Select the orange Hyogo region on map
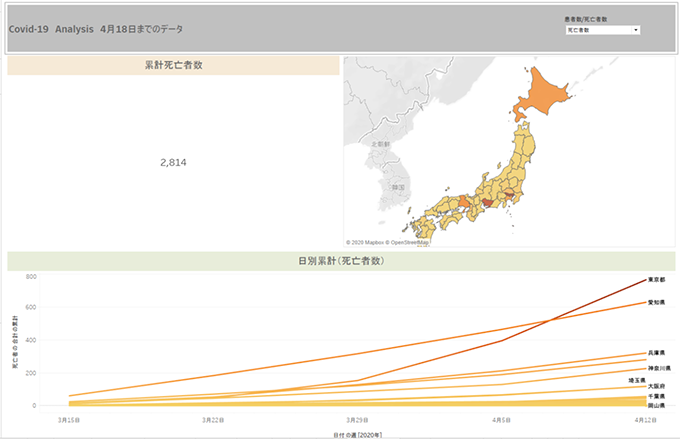 [x=464, y=201]
